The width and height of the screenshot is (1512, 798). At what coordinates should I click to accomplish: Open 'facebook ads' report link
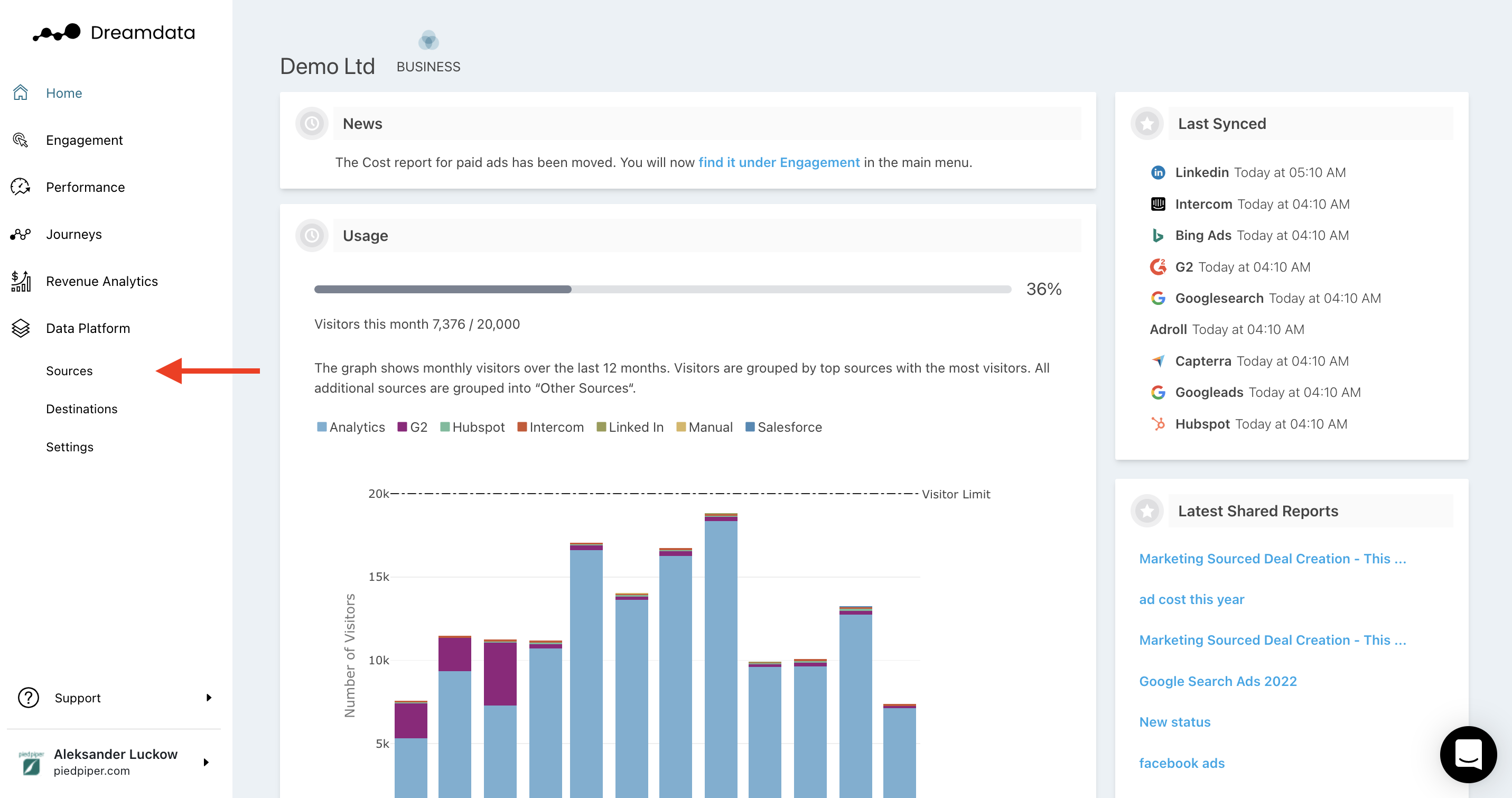tap(1181, 763)
